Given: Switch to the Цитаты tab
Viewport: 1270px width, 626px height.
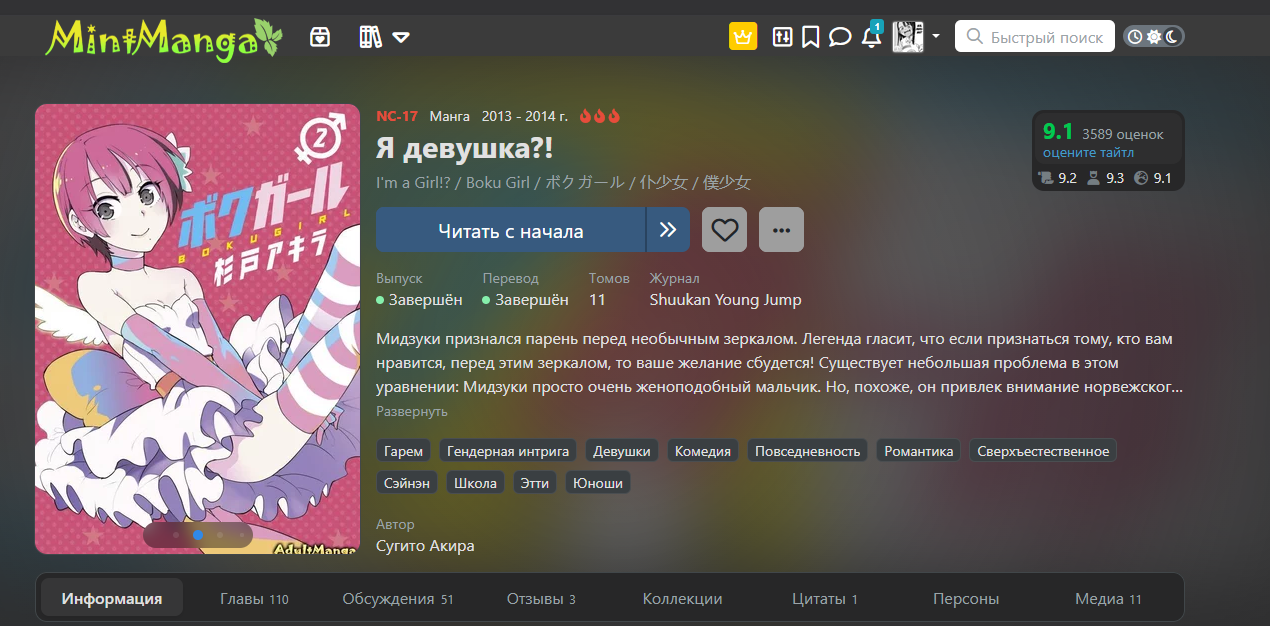Looking at the screenshot, I should click(825, 599).
